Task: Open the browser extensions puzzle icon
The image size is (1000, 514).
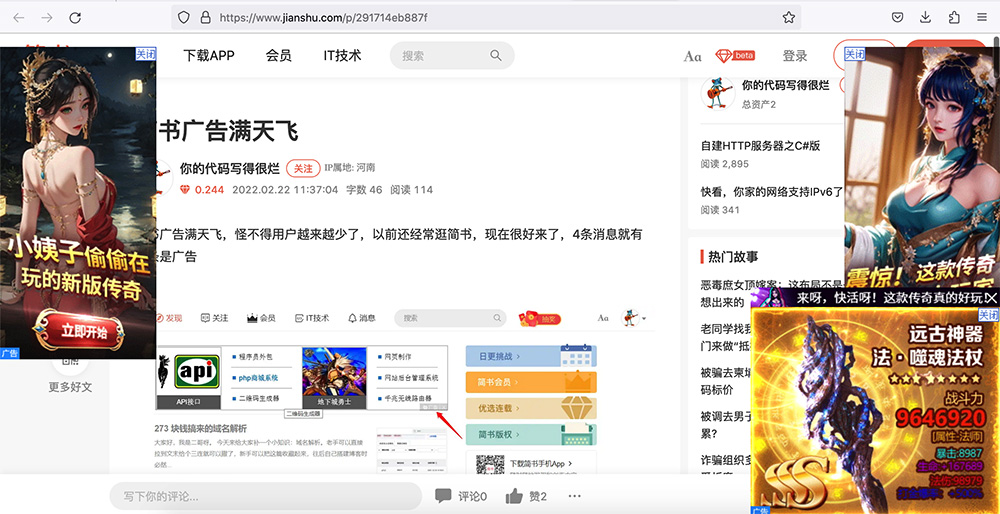Action: (x=954, y=17)
